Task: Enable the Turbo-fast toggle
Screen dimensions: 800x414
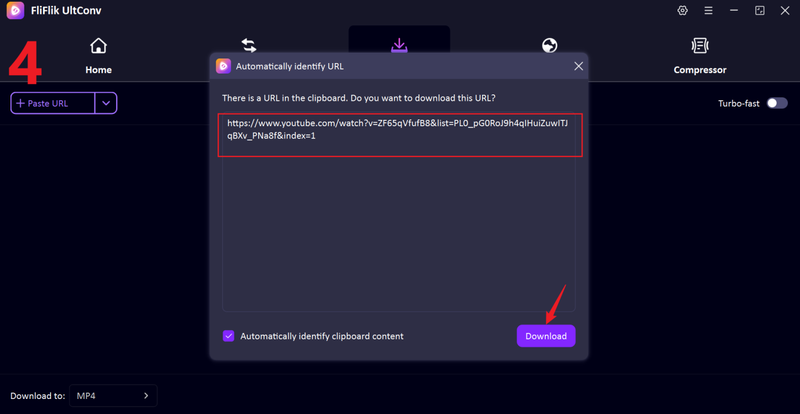Action: (777, 103)
